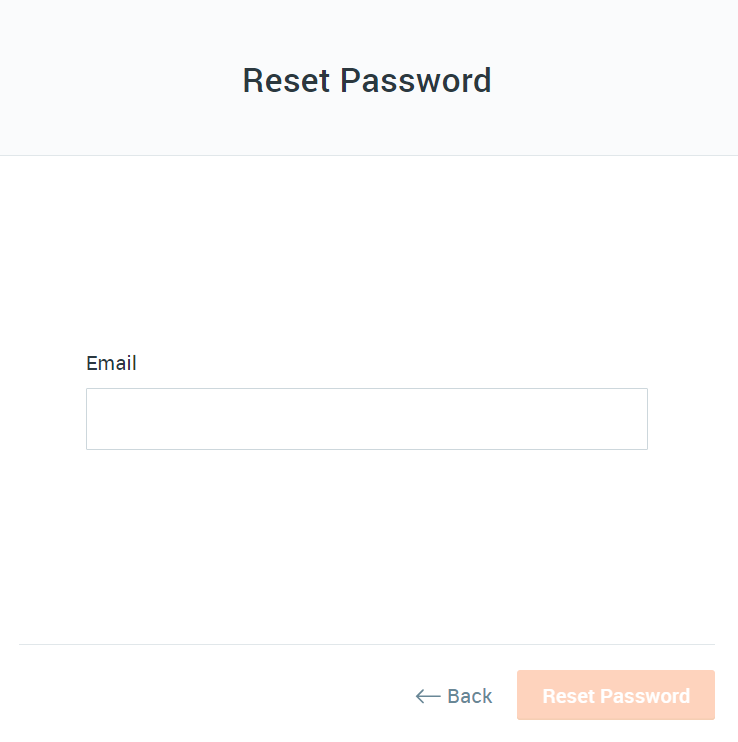Choose Back to leave the reset form
The image size is (738, 742).
tap(454, 696)
